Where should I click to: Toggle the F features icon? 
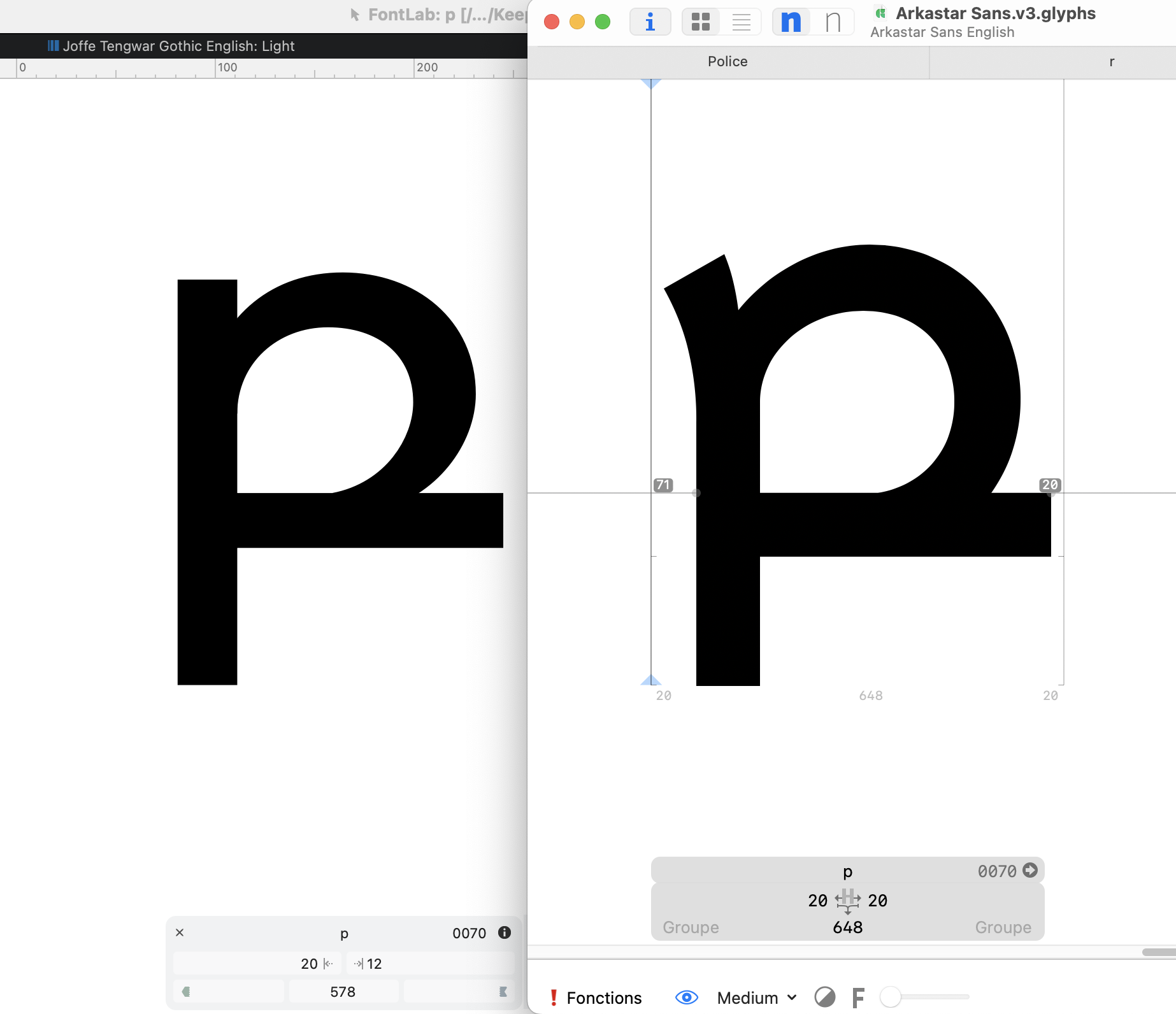point(858,997)
